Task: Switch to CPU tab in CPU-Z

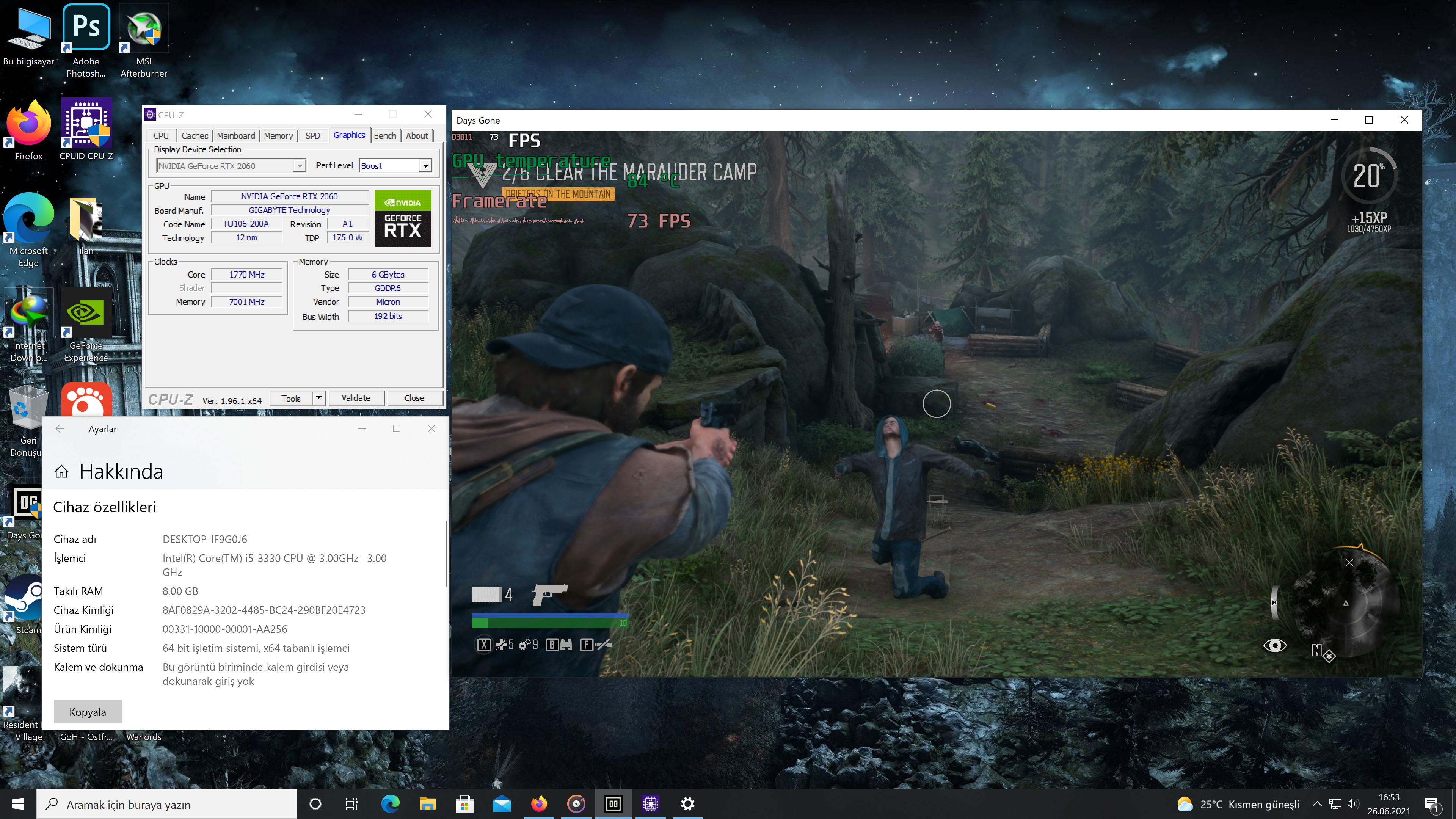Action: click(x=161, y=136)
